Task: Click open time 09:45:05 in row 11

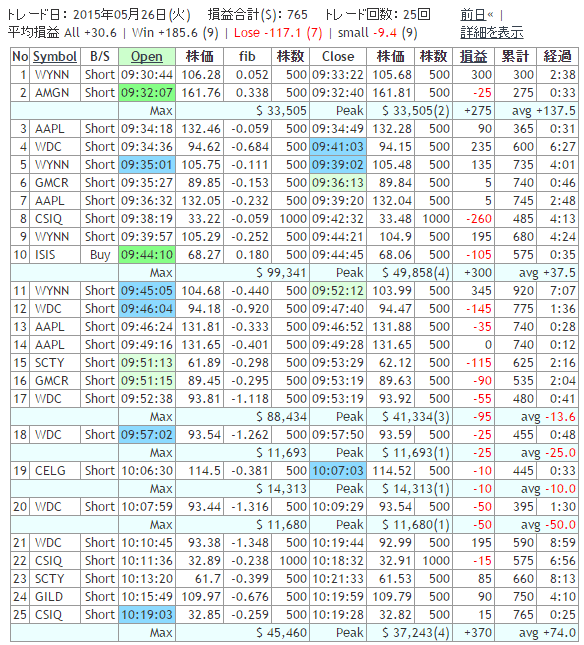Action: pos(147,291)
